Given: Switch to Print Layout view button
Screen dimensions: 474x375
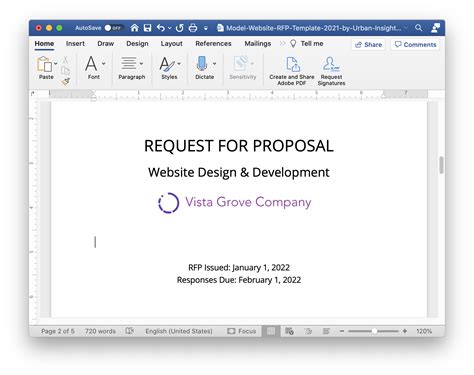Looking at the screenshot, I should pos(271,331).
